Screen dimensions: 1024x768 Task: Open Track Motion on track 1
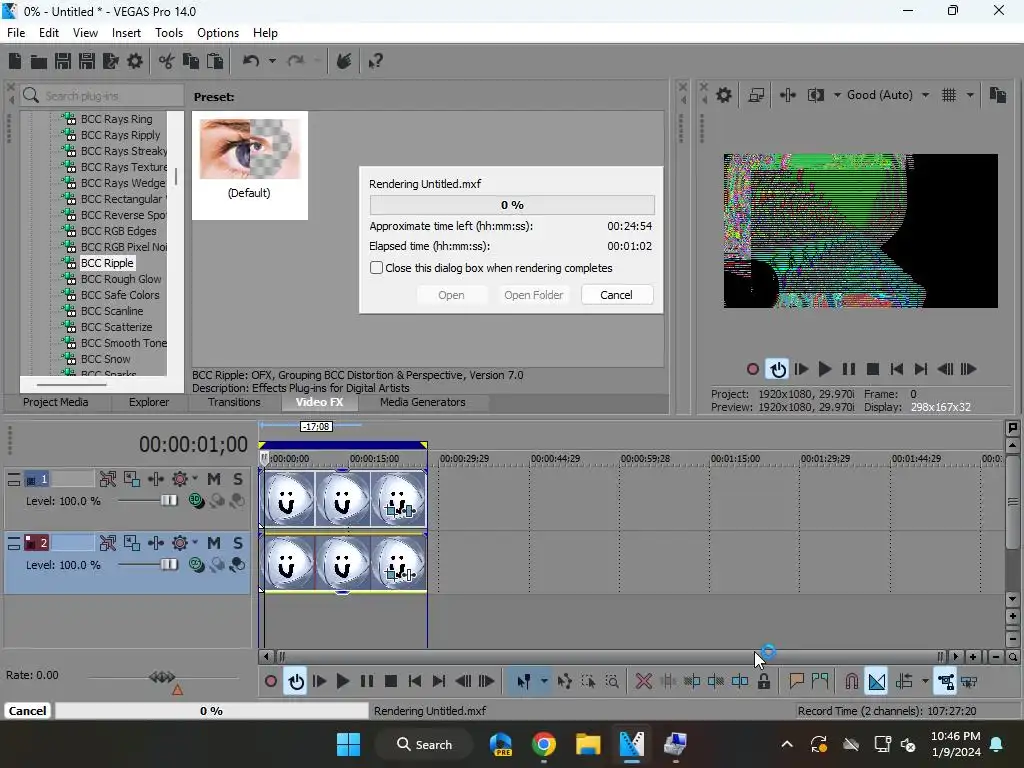coord(131,479)
